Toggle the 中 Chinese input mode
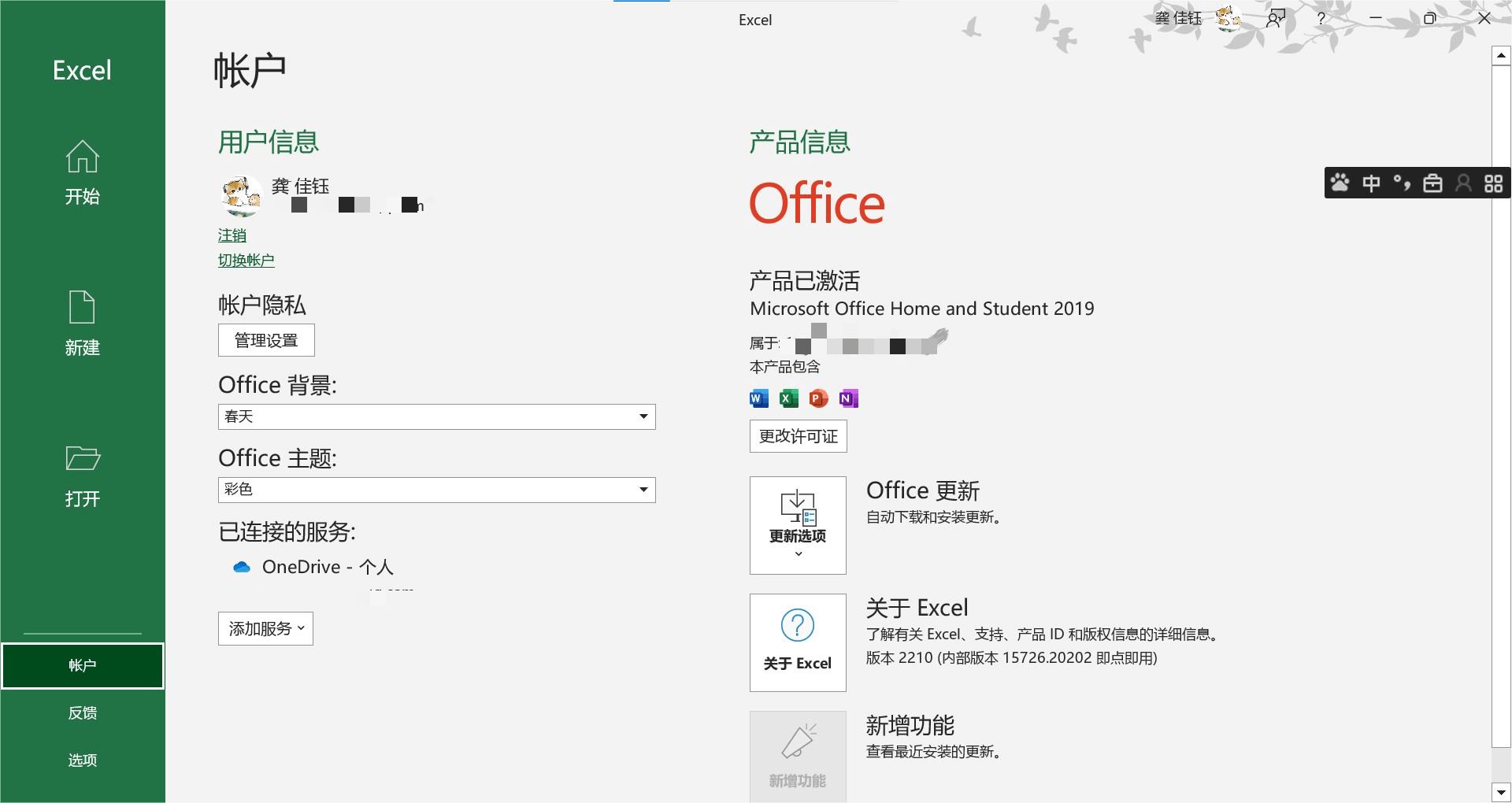The height and width of the screenshot is (803, 1512). pyautogui.click(x=1371, y=183)
